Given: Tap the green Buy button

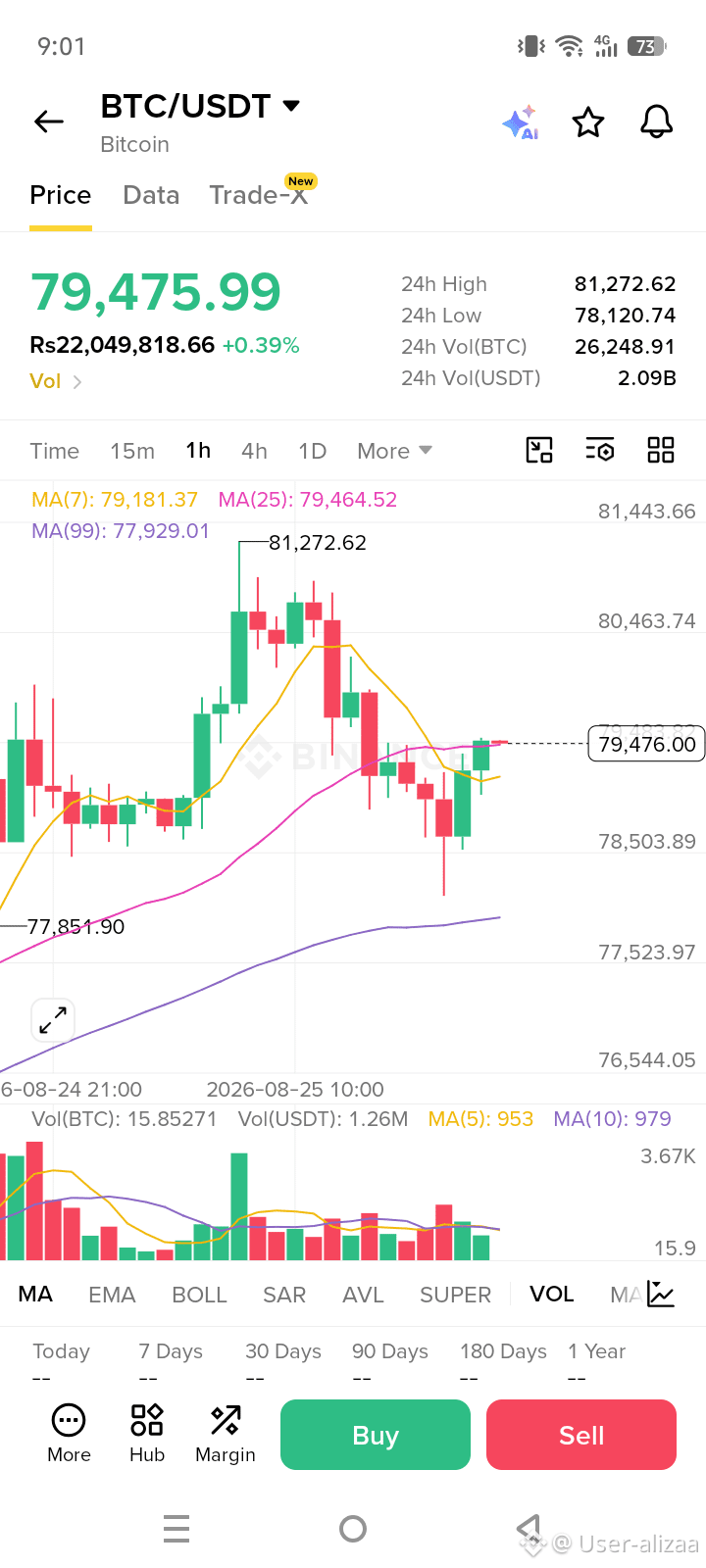Looking at the screenshot, I should coord(376,1435).
